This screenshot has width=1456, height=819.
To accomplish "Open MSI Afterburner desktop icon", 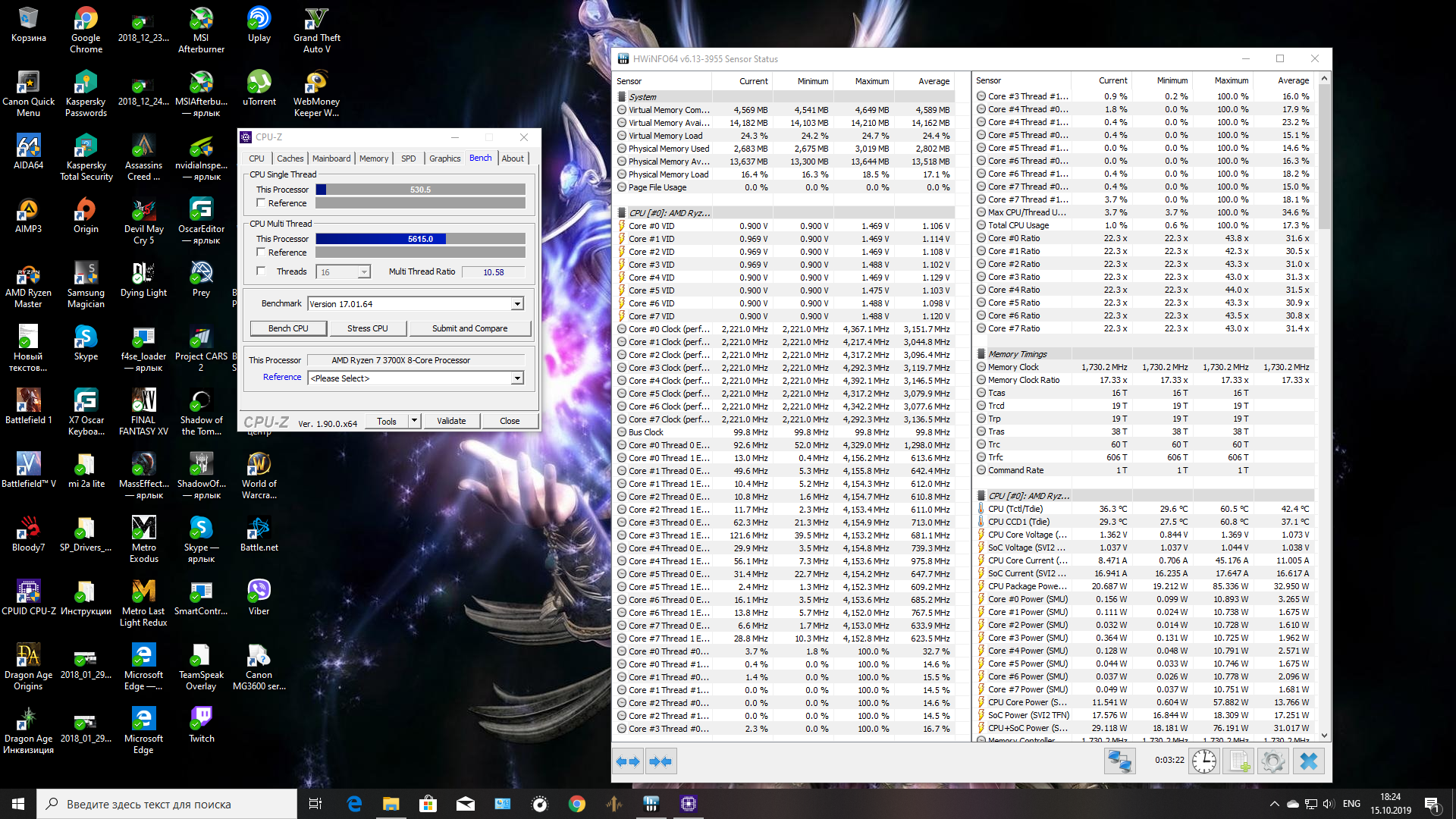I will click(x=201, y=30).
